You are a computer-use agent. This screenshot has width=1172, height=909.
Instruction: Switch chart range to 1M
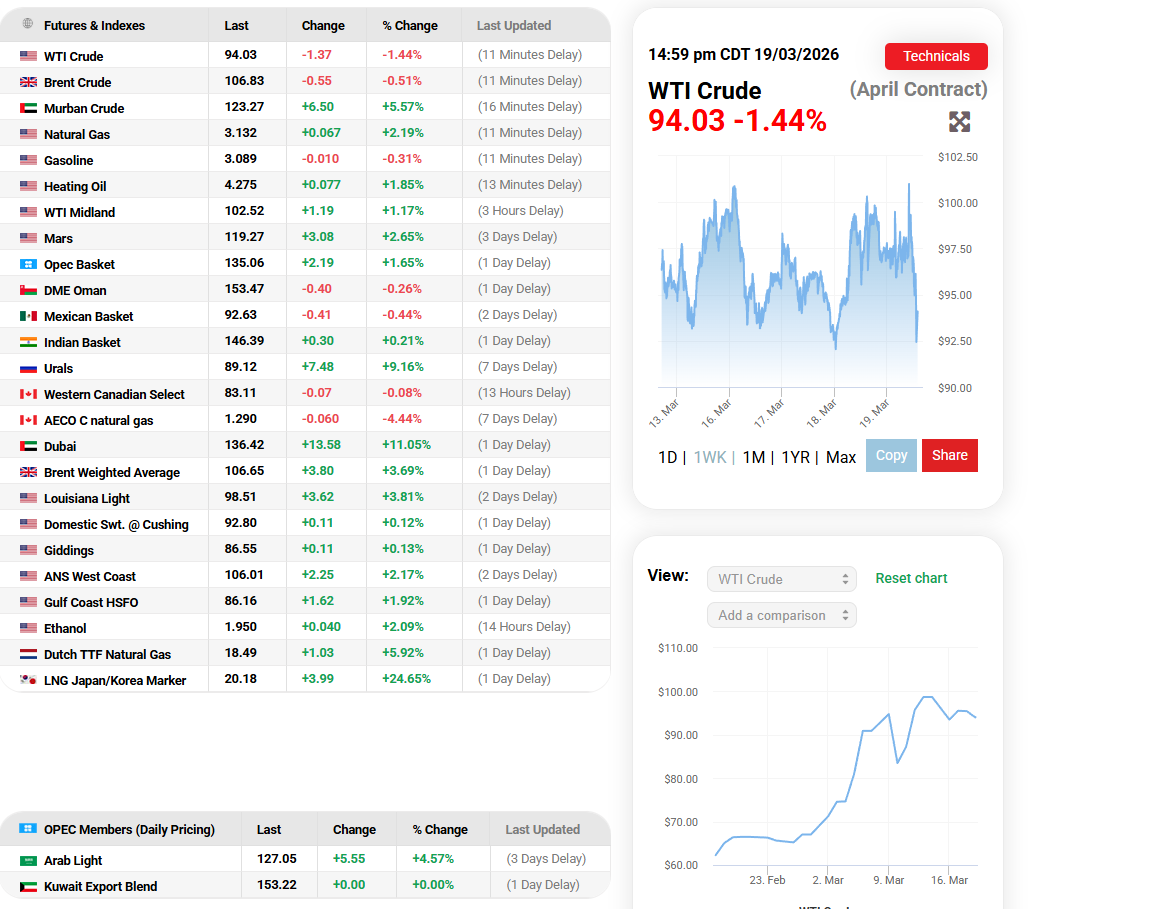pyautogui.click(x=753, y=457)
